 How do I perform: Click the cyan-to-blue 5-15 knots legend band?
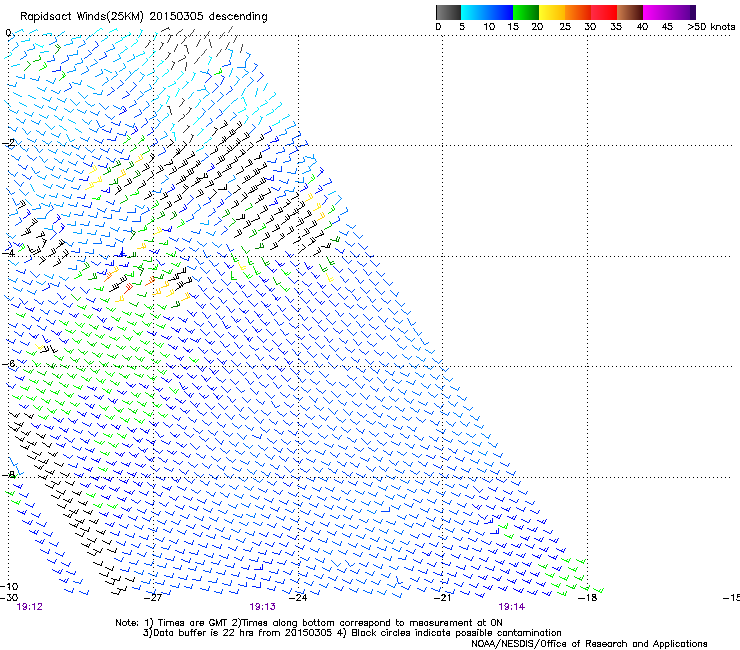click(x=487, y=12)
